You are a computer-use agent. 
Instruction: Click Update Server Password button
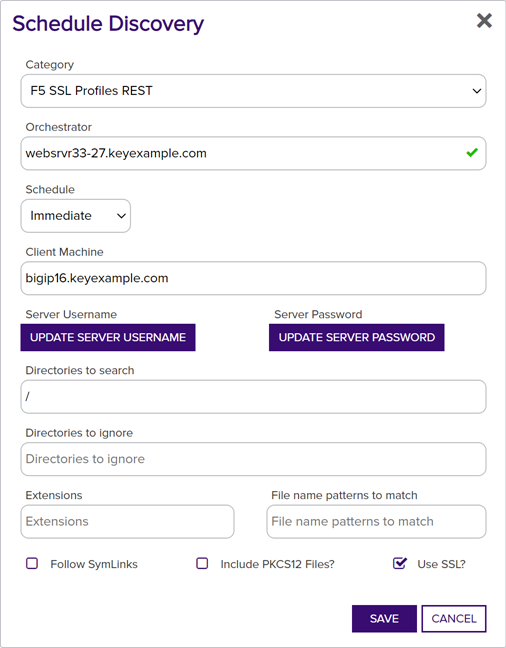click(357, 338)
